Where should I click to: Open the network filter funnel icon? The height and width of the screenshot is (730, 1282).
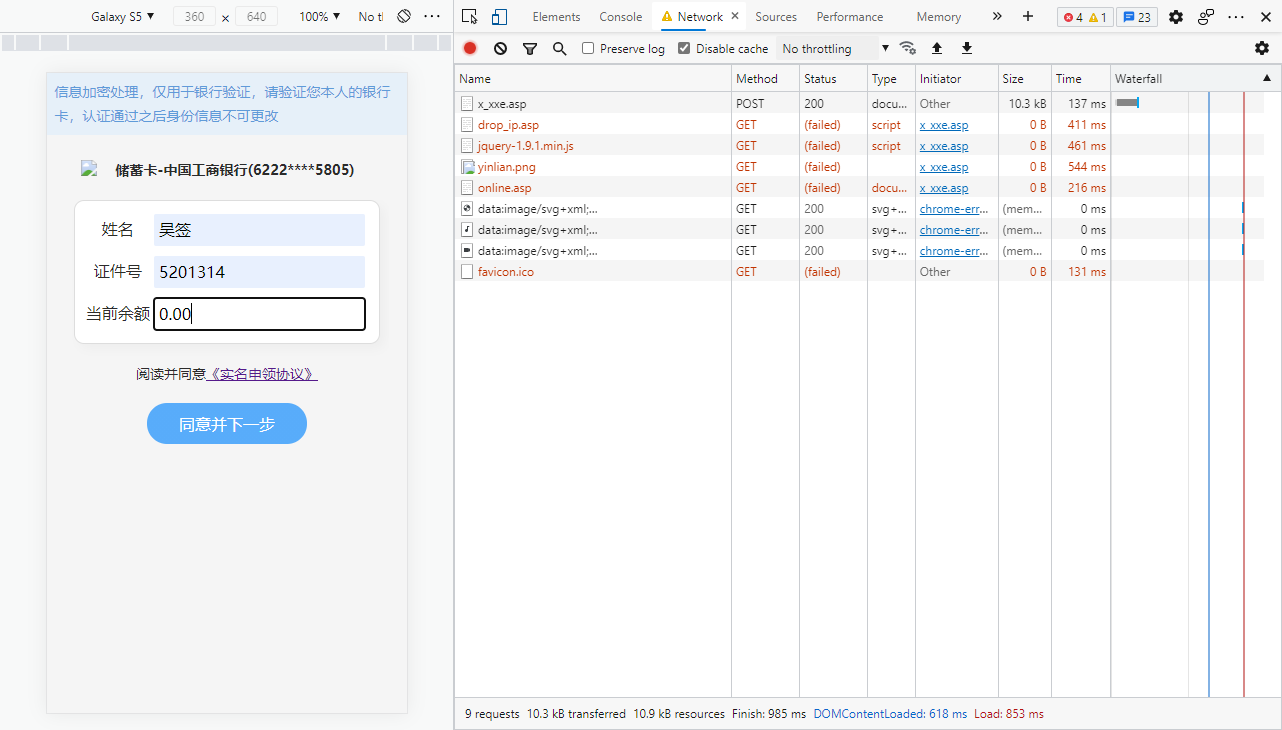click(x=530, y=48)
